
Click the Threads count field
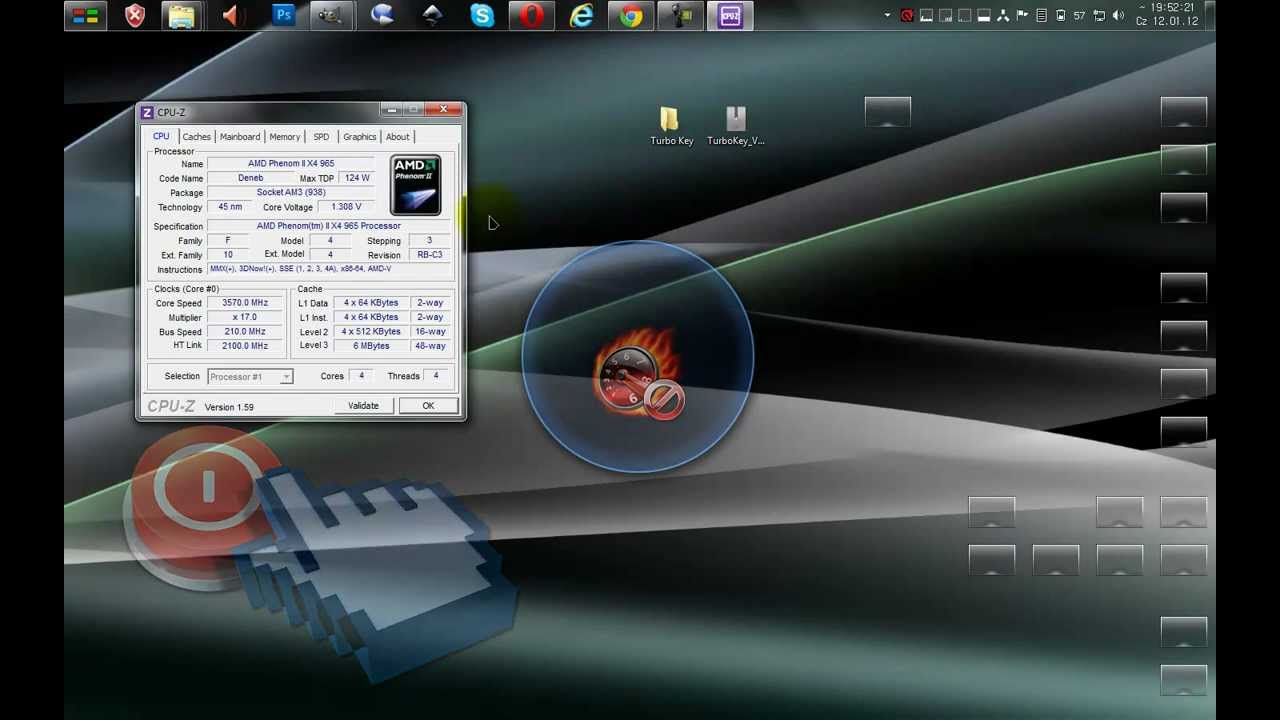click(436, 376)
